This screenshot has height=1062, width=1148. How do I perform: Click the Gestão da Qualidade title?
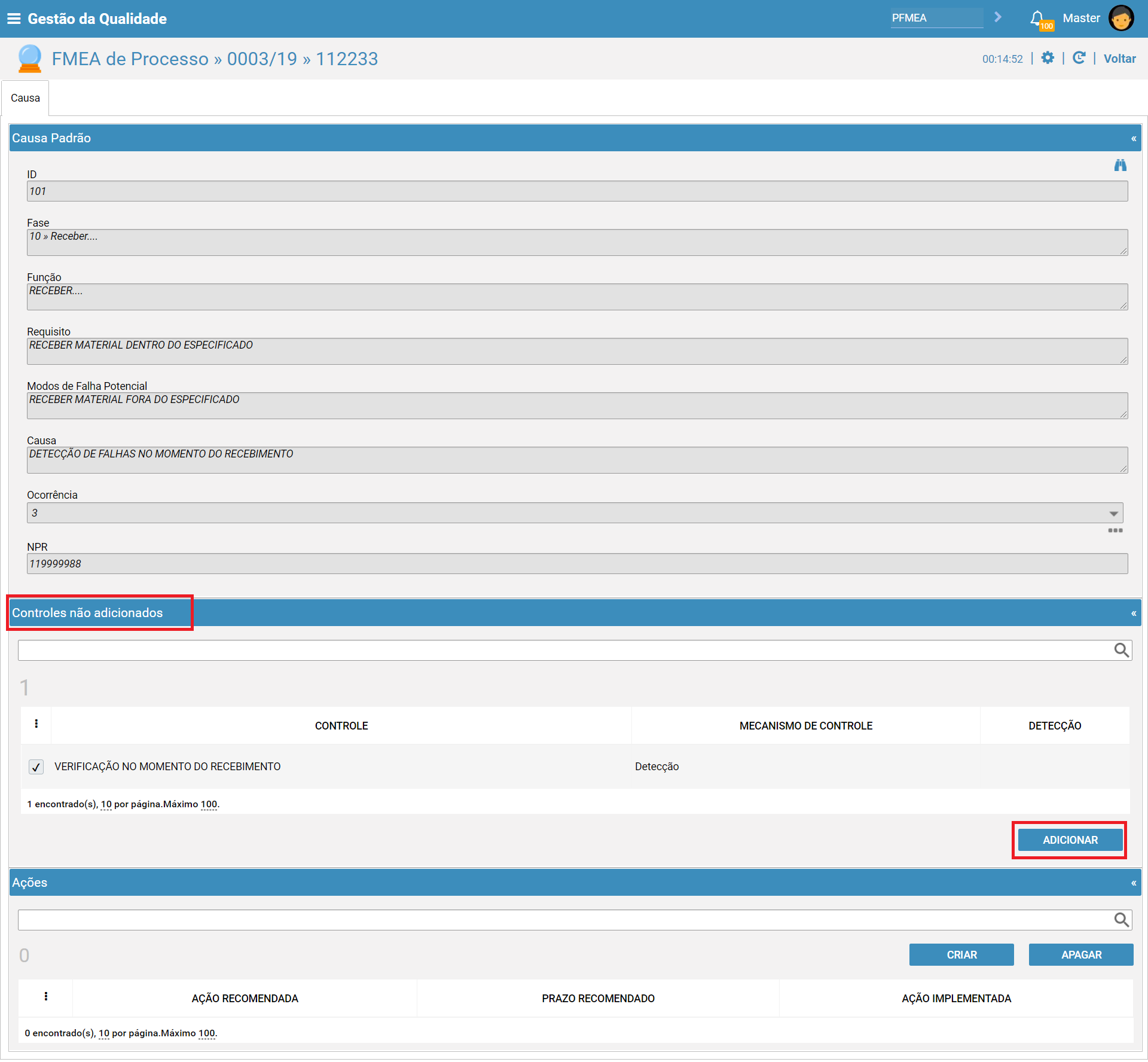97,19
